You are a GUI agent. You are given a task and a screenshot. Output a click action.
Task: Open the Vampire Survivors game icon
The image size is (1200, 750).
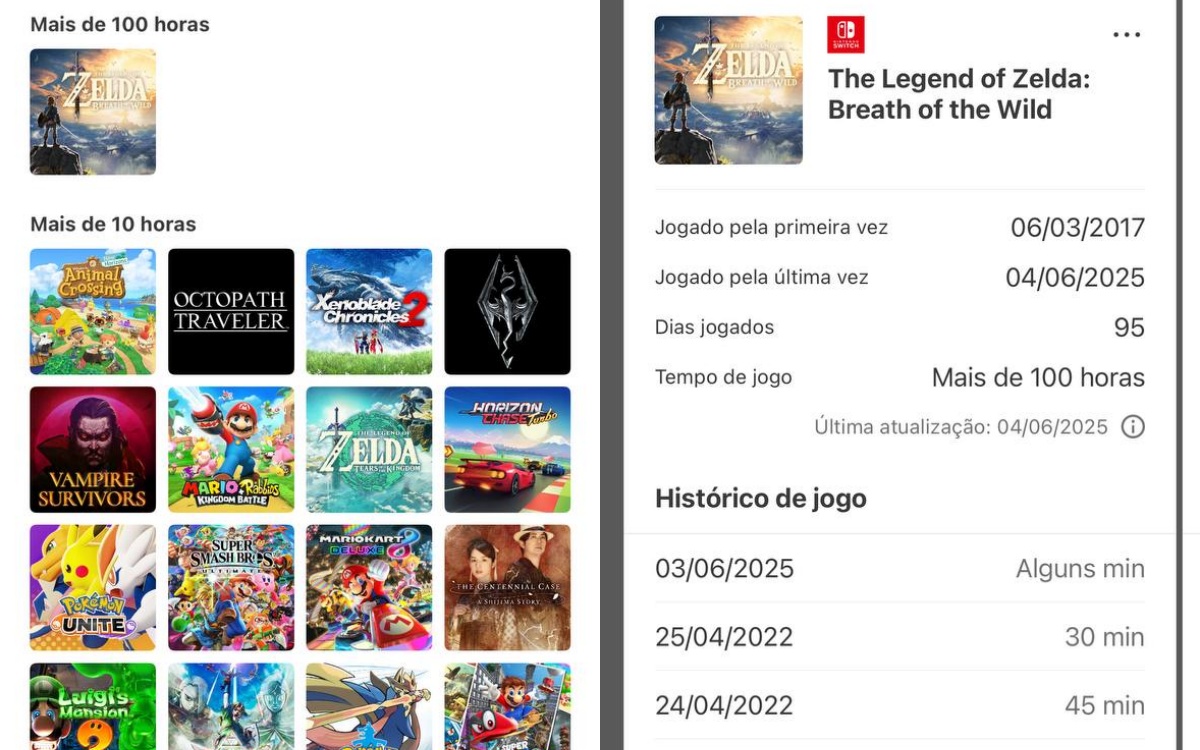(x=93, y=449)
